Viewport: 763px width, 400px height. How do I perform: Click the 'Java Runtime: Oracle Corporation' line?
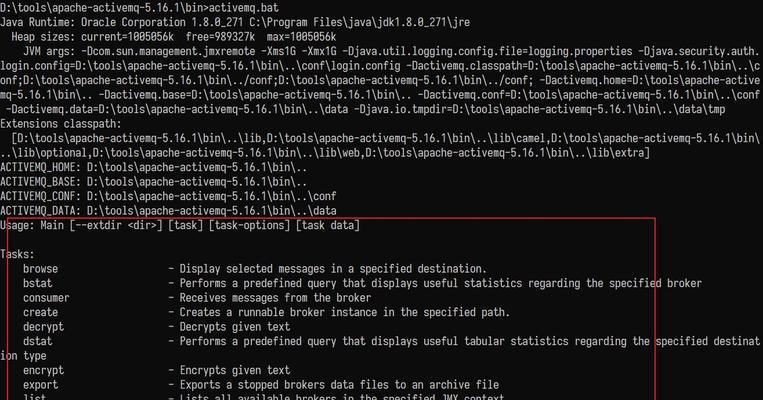pyautogui.click(x=235, y=22)
